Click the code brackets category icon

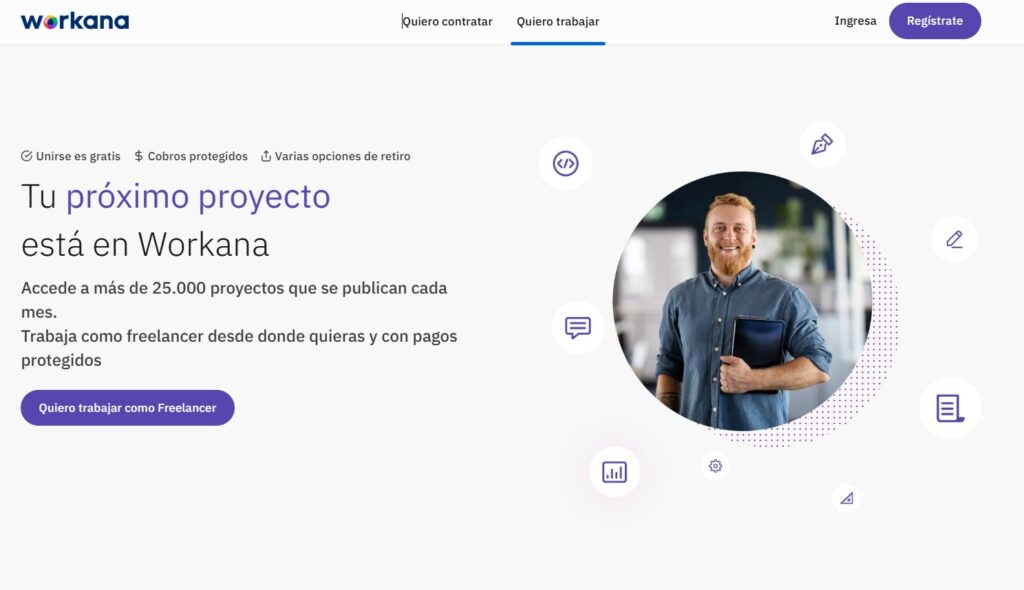(566, 163)
